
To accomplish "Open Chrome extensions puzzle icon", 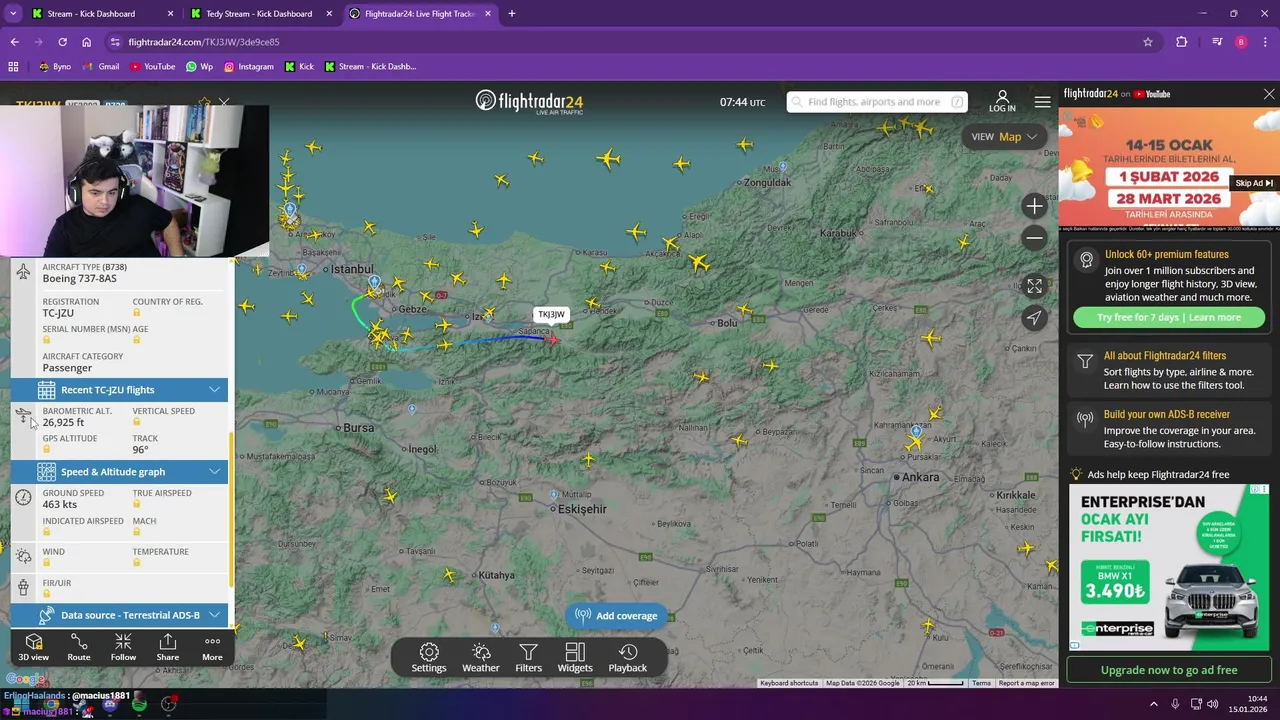I will coord(1182,42).
